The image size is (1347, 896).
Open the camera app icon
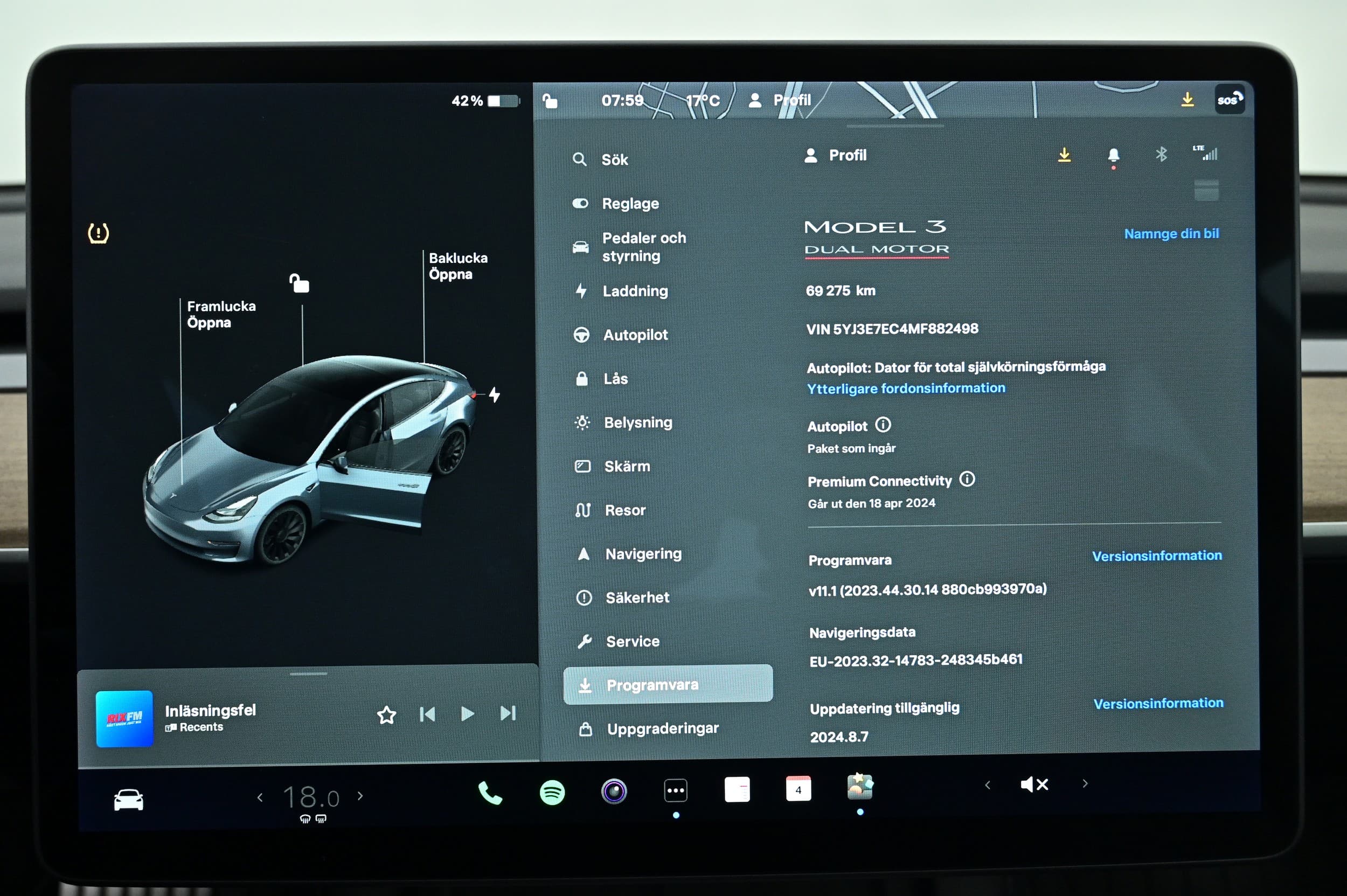[614, 791]
